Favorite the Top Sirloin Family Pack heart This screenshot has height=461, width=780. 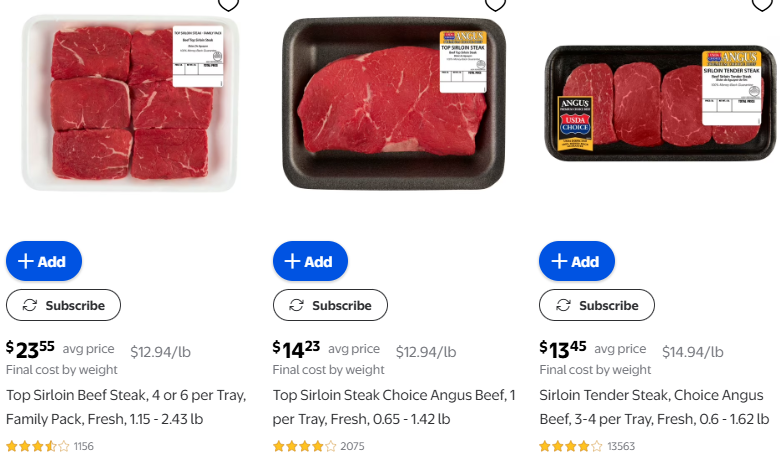coord(228,3)
